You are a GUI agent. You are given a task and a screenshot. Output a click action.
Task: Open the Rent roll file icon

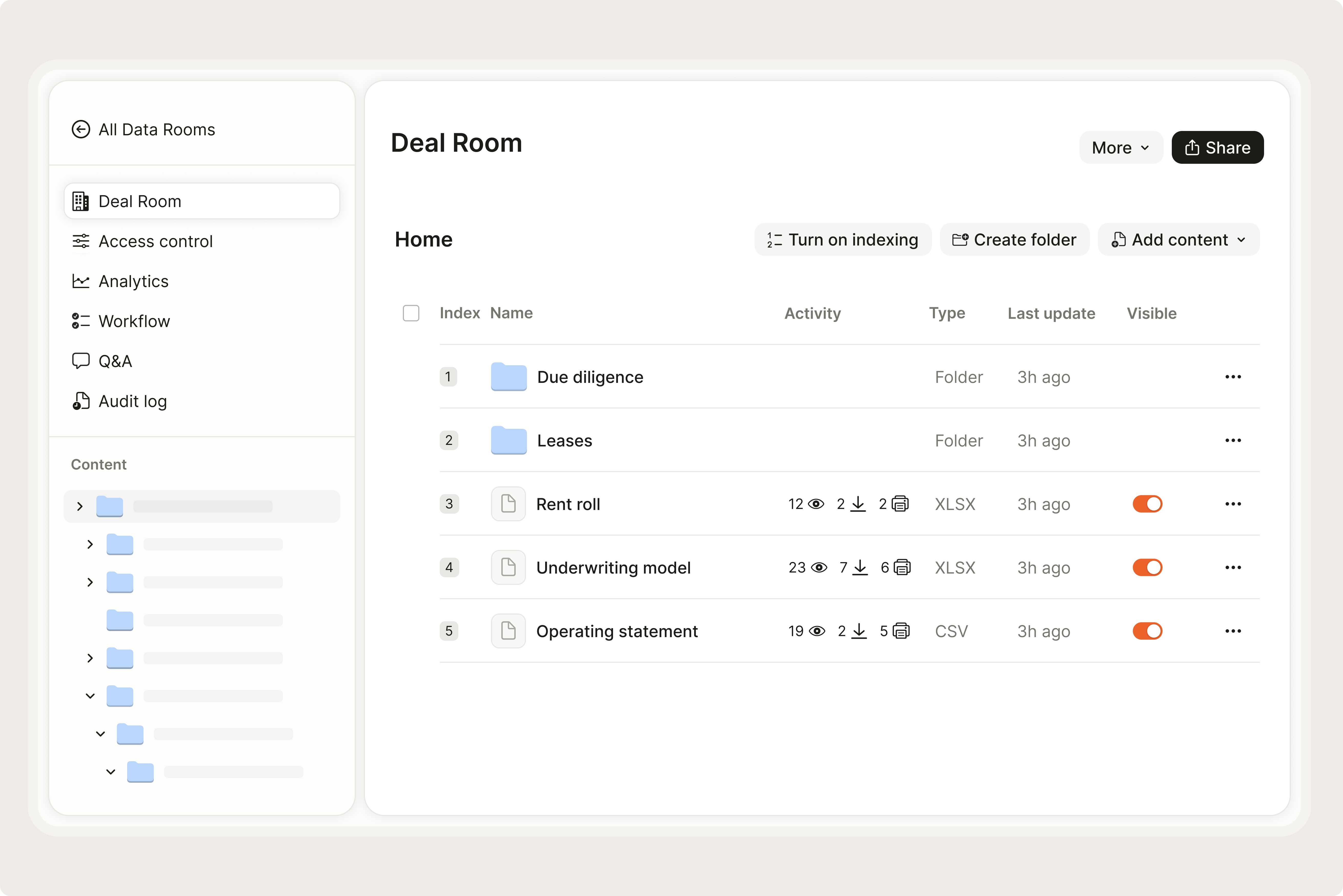[508, 504]
